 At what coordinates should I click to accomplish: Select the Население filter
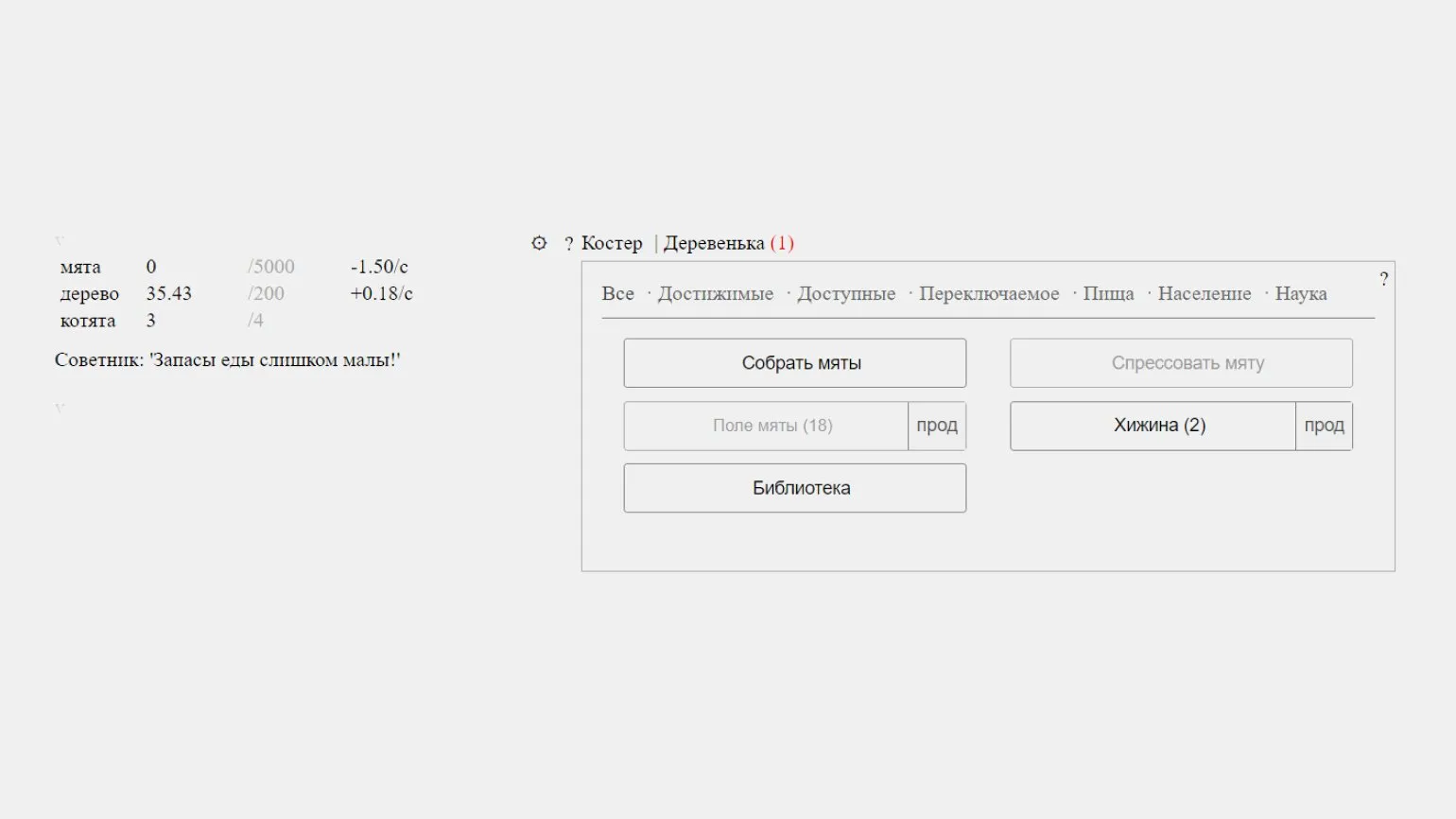[1205, 294]
